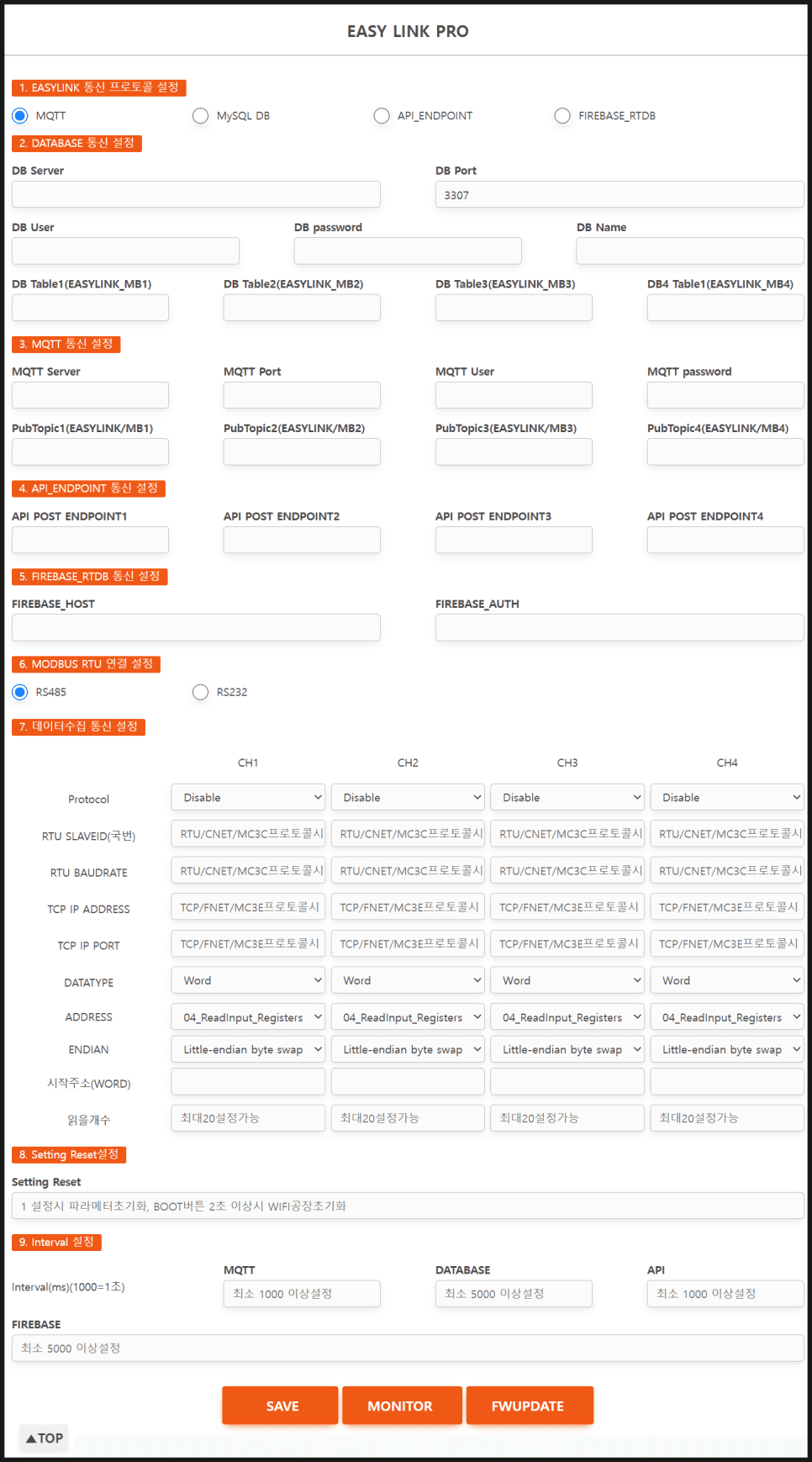The image size is (812, 1462).
Task: Open the CH3 Protocol dropdown
Action: (567, 797)
